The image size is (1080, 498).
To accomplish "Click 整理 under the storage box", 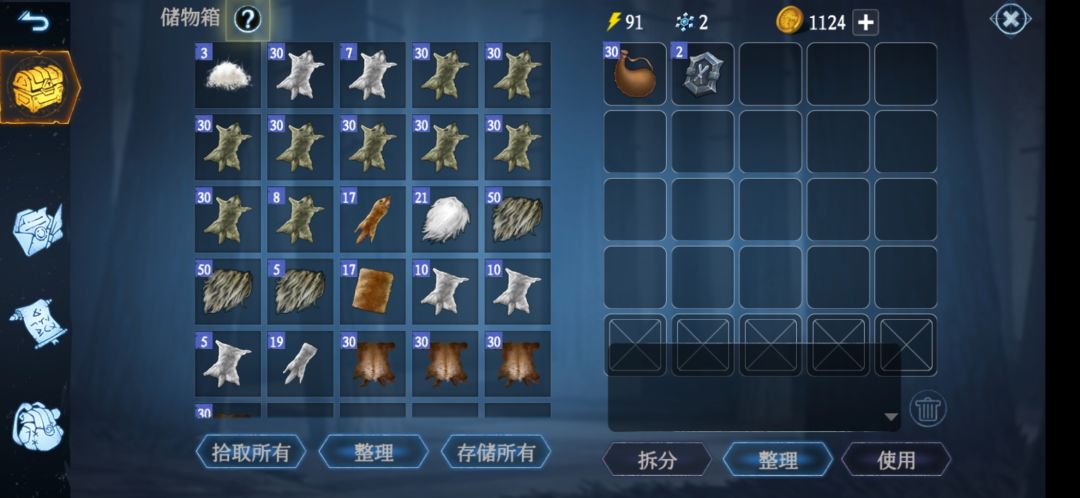I will [373, 452].
